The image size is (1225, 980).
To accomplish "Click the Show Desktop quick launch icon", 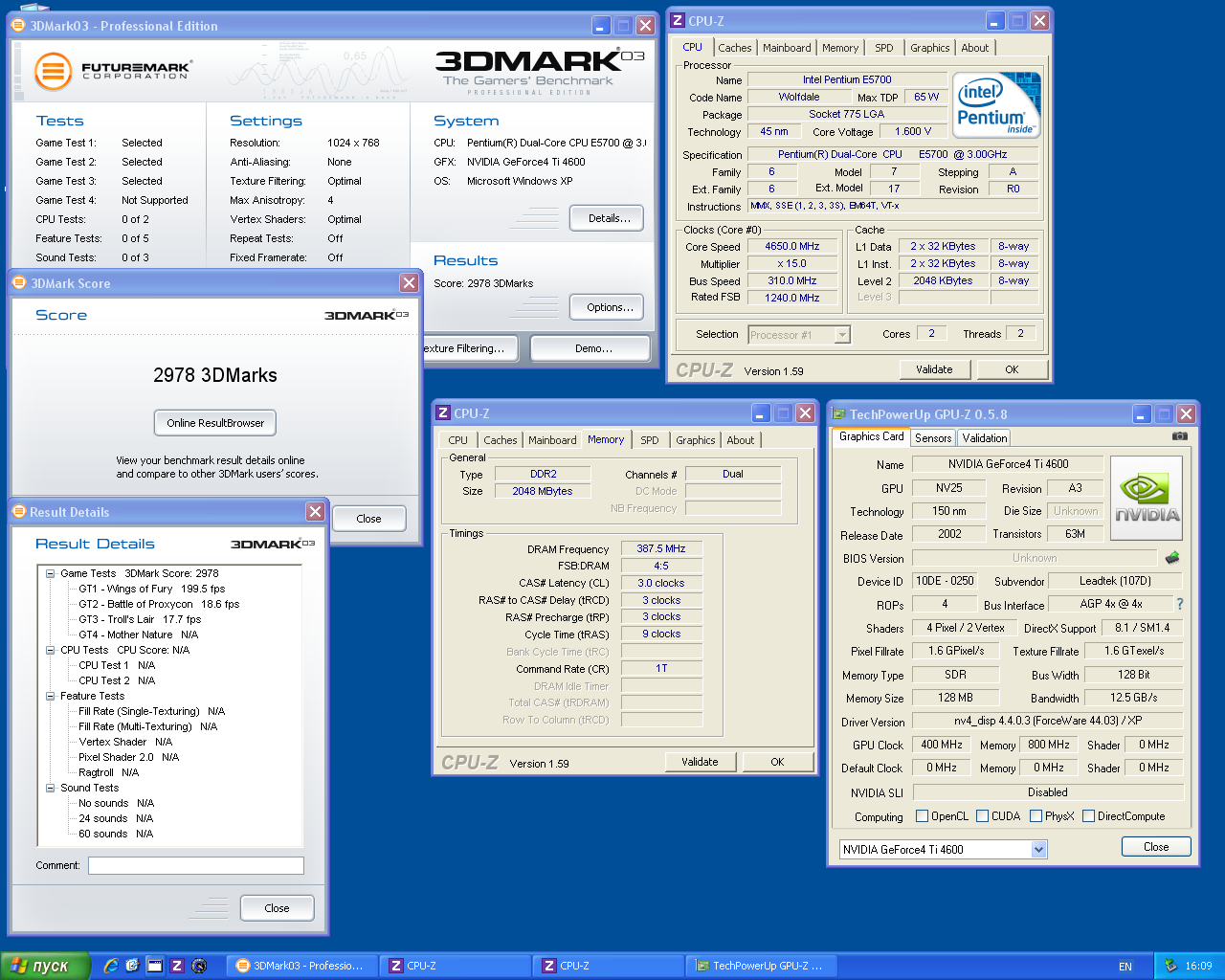I will tap(154, 966).
